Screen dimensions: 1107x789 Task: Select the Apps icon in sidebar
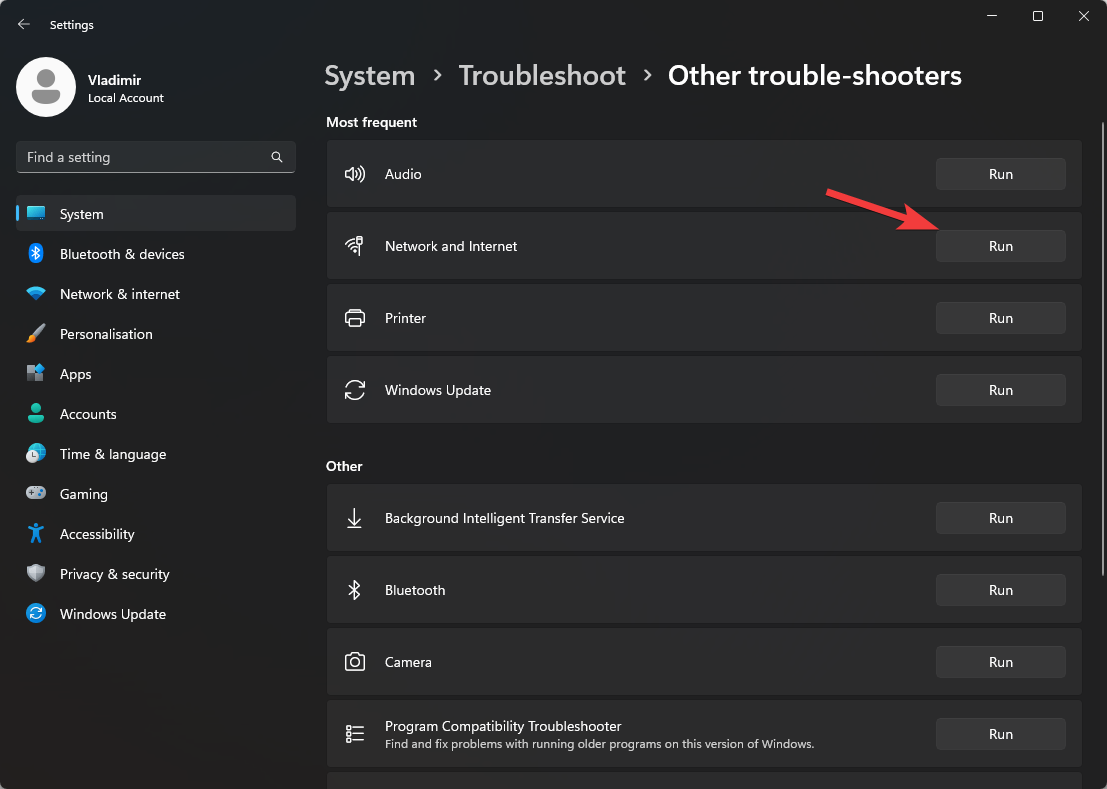tap(36, 374)
